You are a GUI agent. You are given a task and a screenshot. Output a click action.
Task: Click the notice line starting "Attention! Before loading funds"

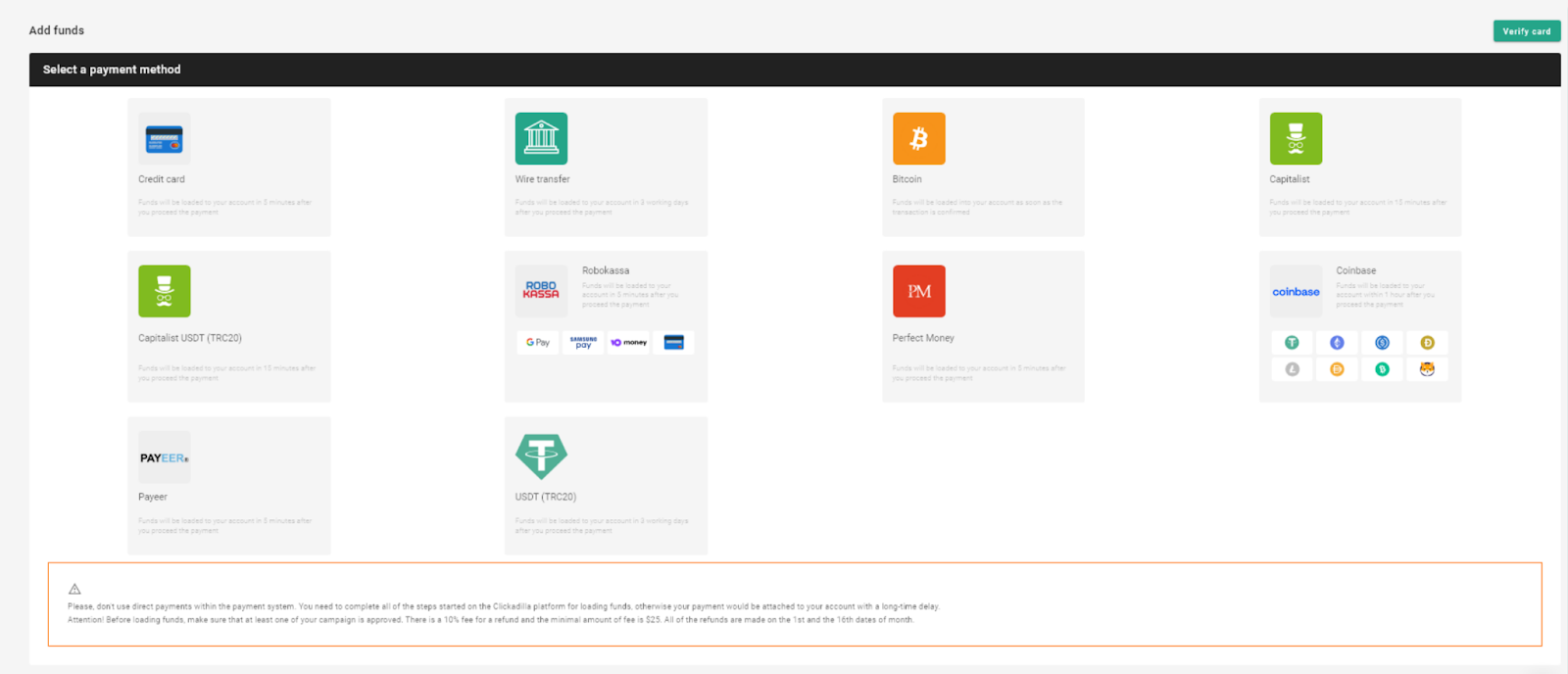tap(491, 619)
